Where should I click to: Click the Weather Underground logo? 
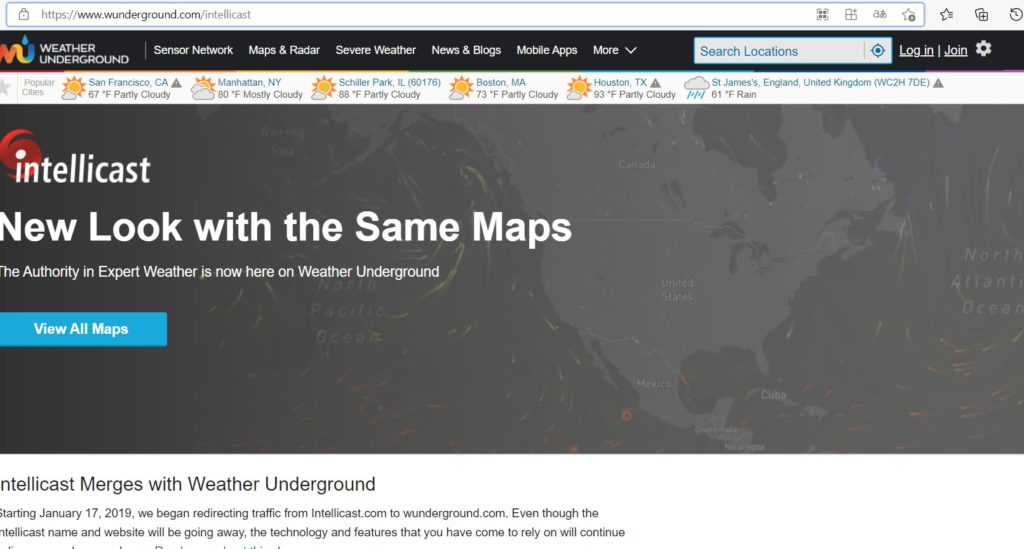65,51
